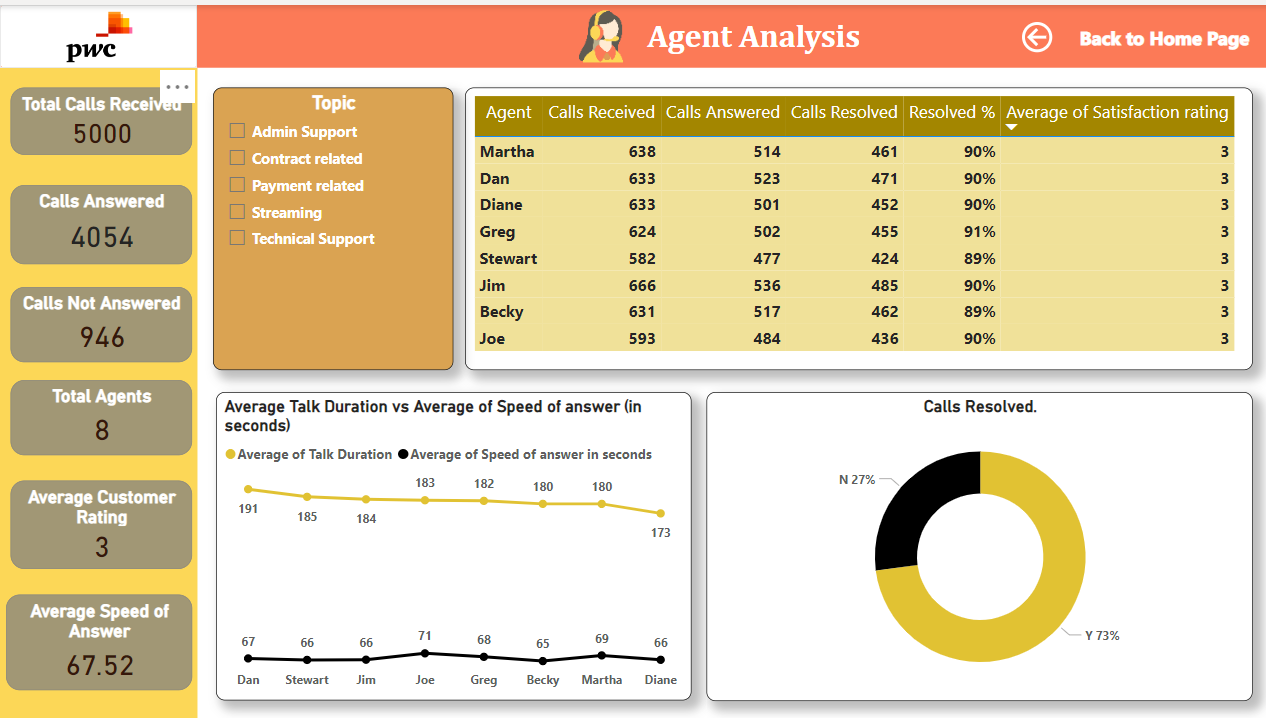Select the Total Calls Received card
Image resolution: width=1266 pixels, height=718 pixels.
100,121
